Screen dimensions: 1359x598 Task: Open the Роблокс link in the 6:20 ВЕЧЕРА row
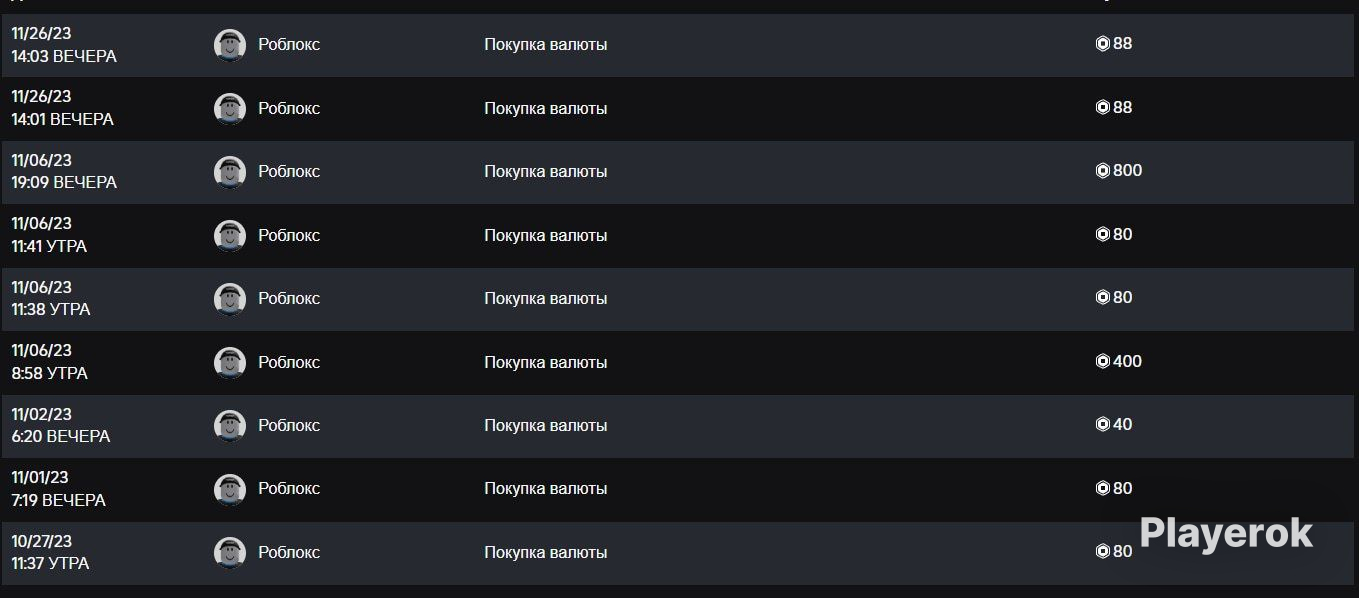coord(289,425)
